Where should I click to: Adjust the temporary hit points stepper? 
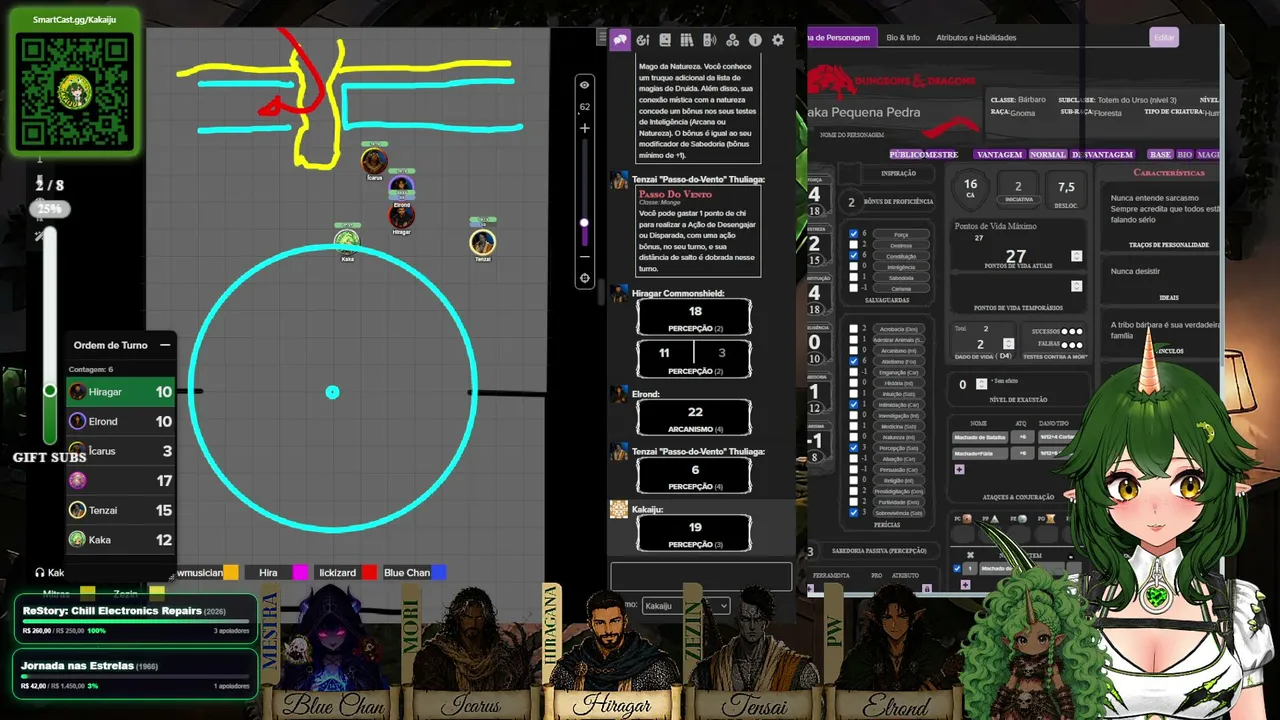1077,284
